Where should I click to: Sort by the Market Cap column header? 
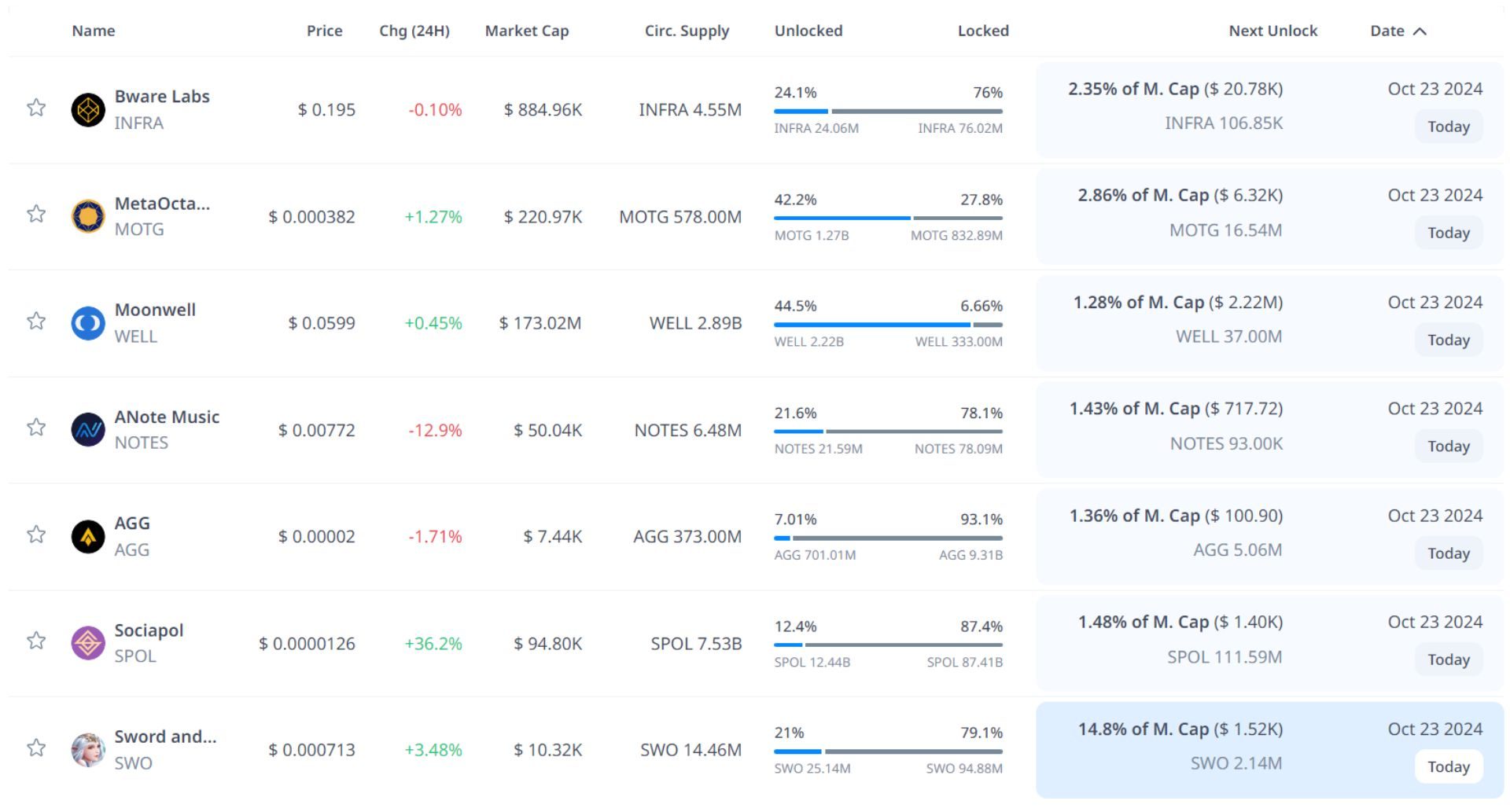click(x=526, y=31)
